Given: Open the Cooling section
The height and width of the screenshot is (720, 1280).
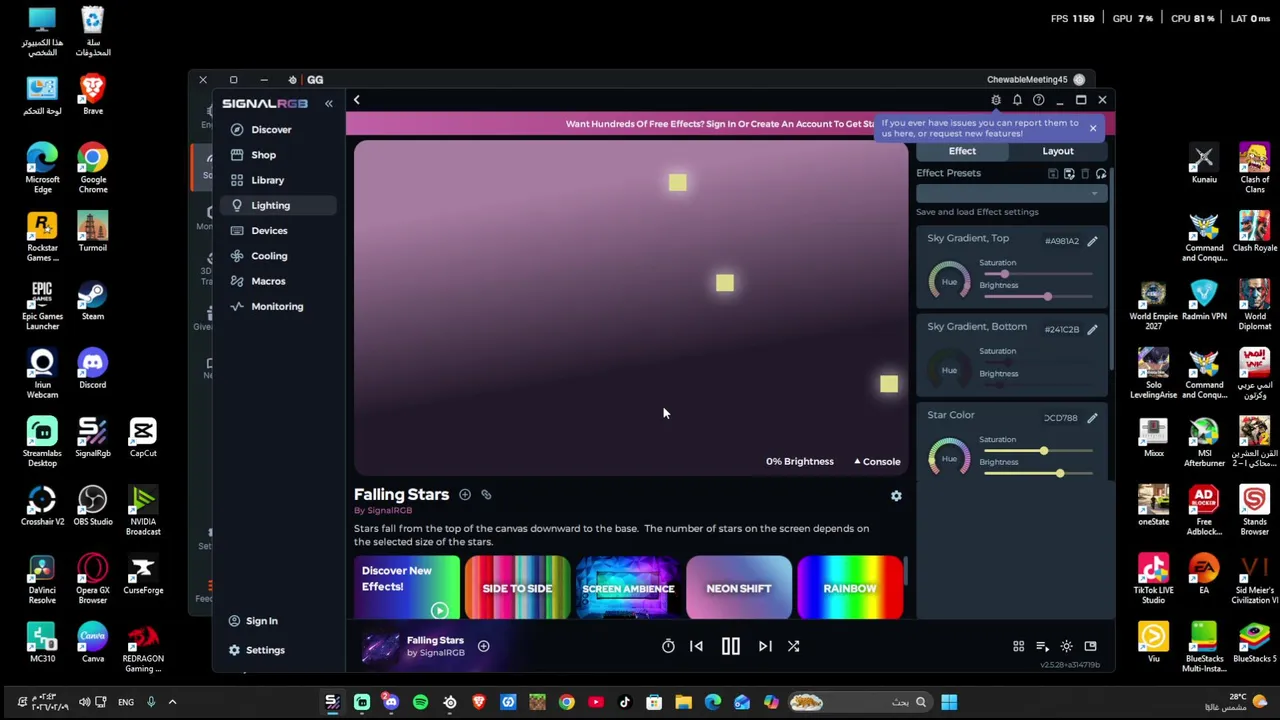Looking at the screenshot, I should 269,256.
